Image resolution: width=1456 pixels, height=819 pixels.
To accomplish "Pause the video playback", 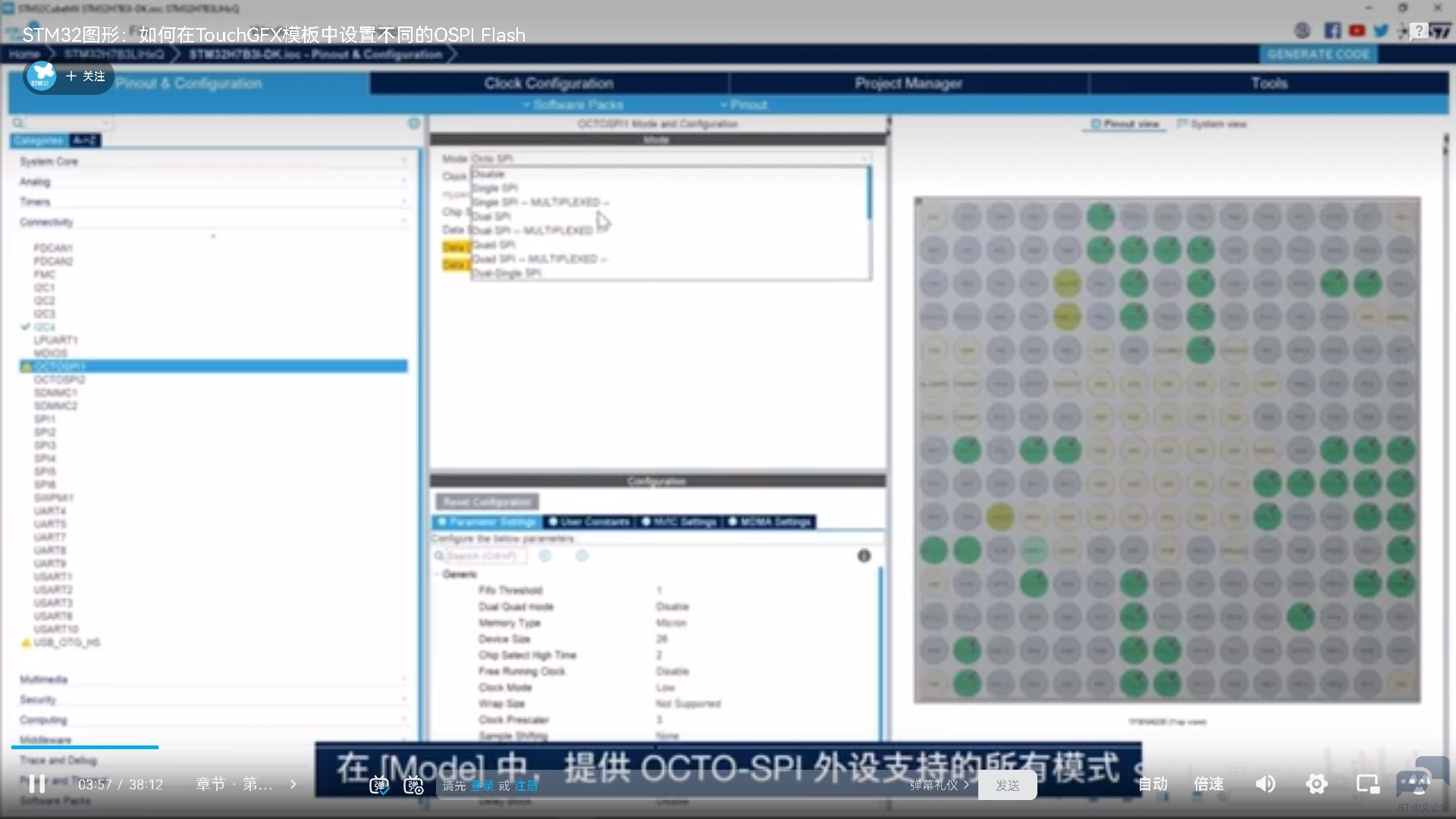I will pos(36,783).
